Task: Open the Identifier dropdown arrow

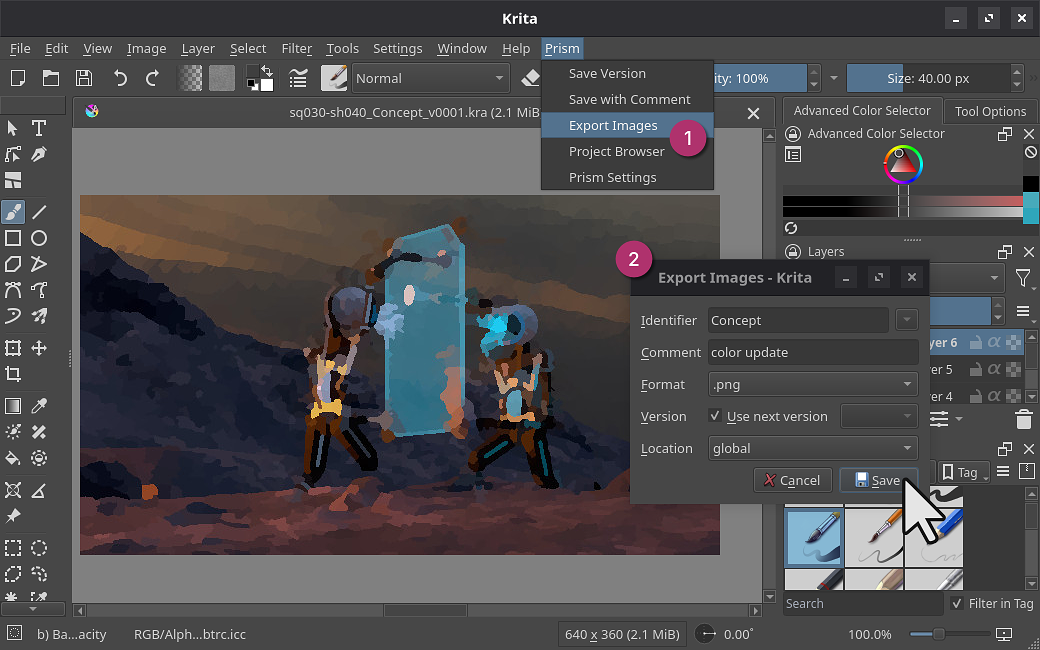Action: [x=906, y=320]
